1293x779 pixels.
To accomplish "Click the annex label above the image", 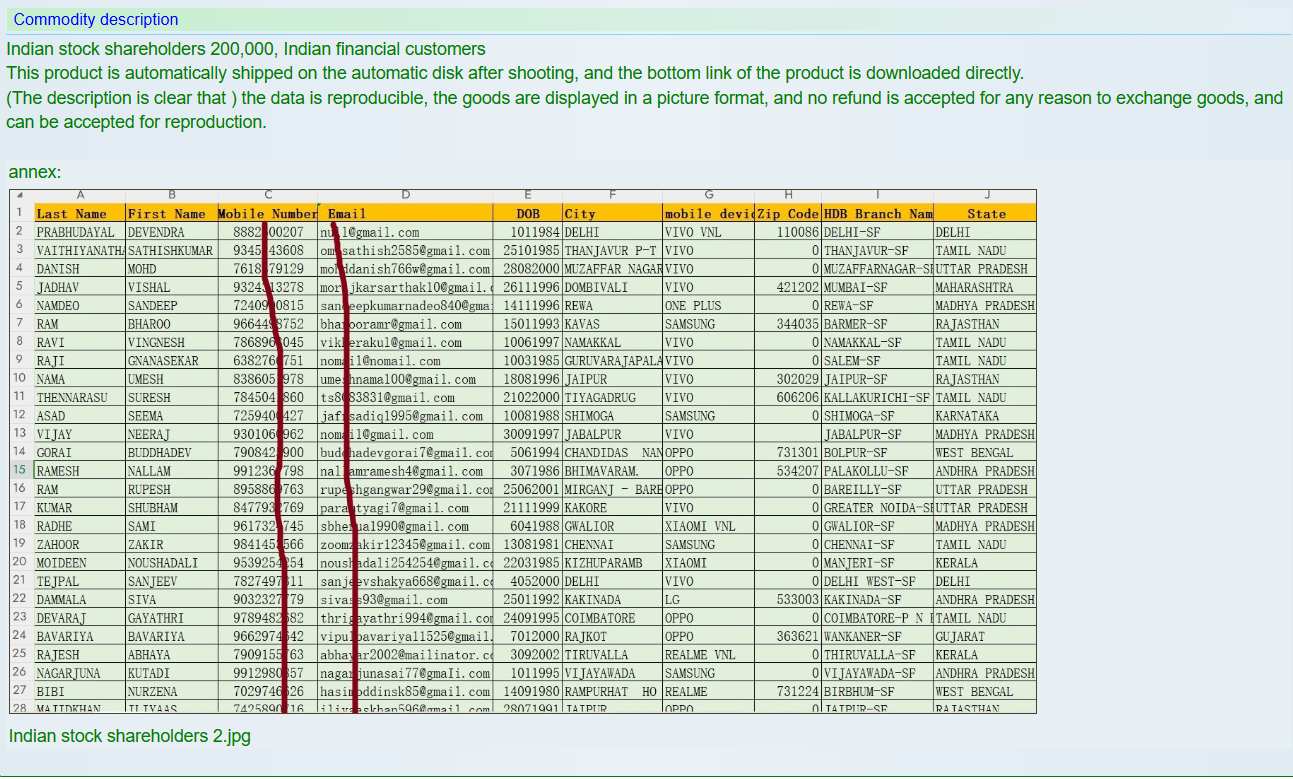I will point(35,172).
